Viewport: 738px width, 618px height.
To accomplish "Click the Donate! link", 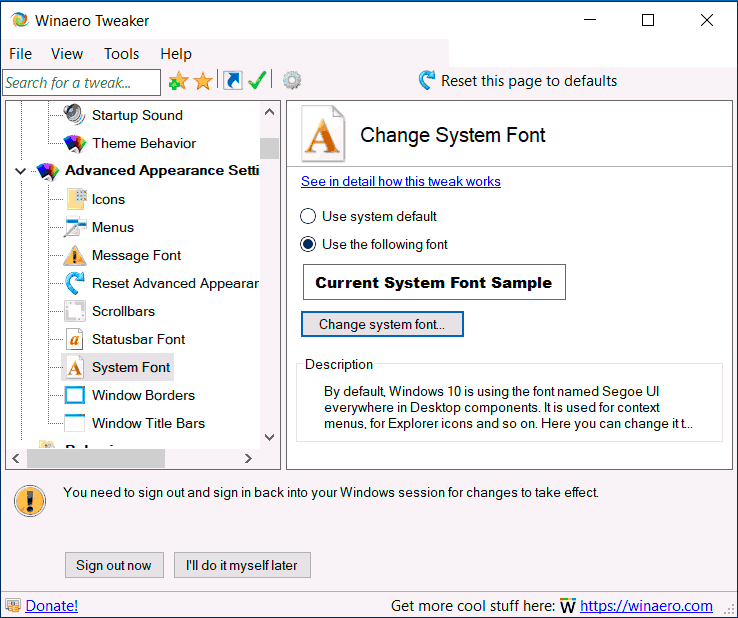I will (x=52, y=605).
